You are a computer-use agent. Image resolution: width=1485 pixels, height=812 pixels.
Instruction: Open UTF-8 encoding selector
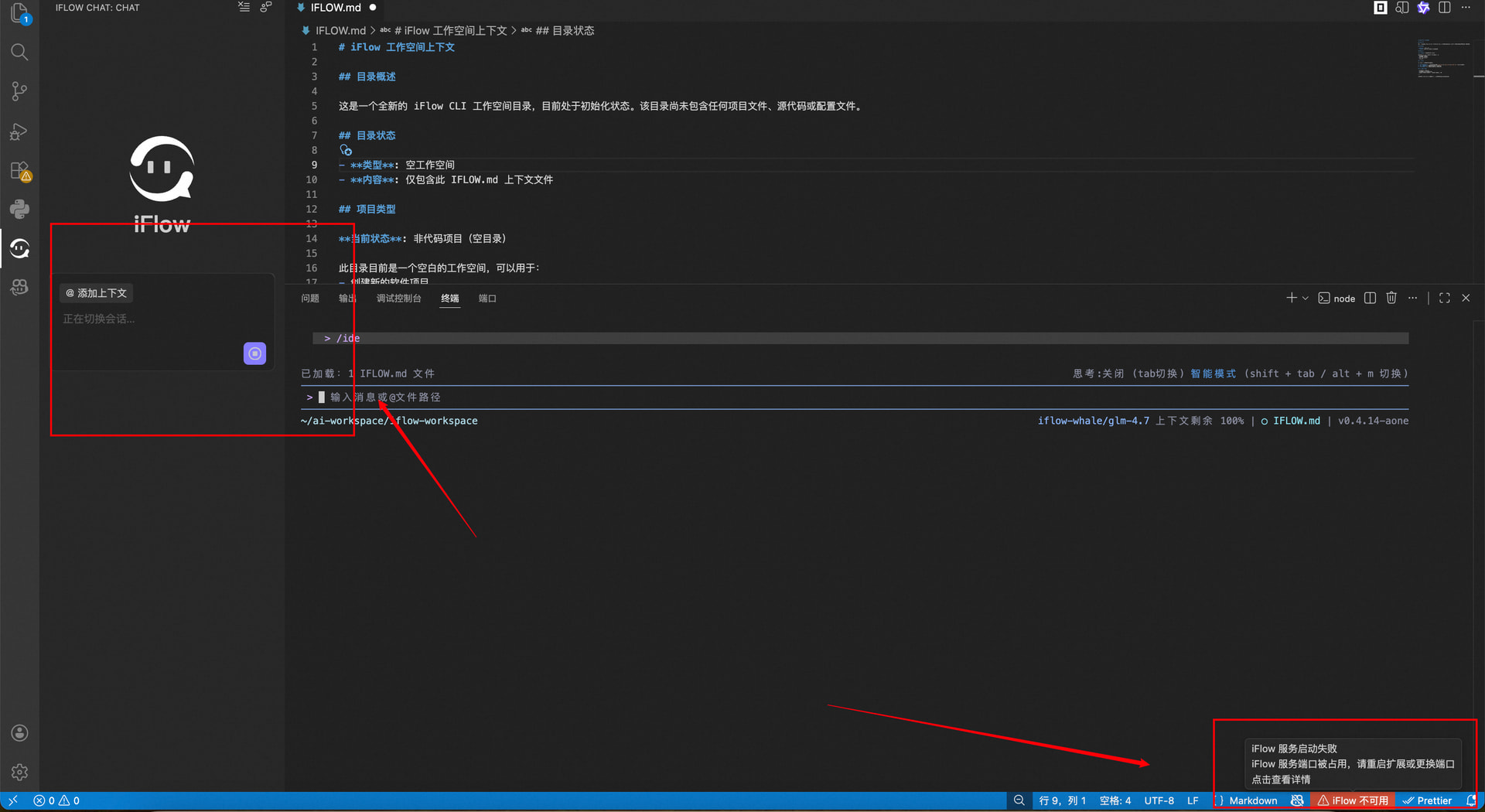1159,800
